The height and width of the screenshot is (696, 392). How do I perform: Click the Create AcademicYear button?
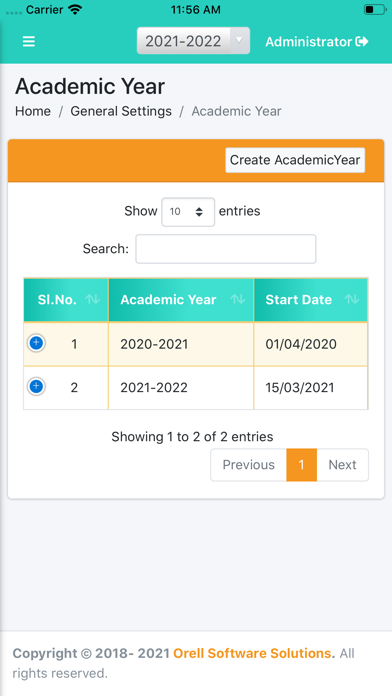tap(295, 160)
